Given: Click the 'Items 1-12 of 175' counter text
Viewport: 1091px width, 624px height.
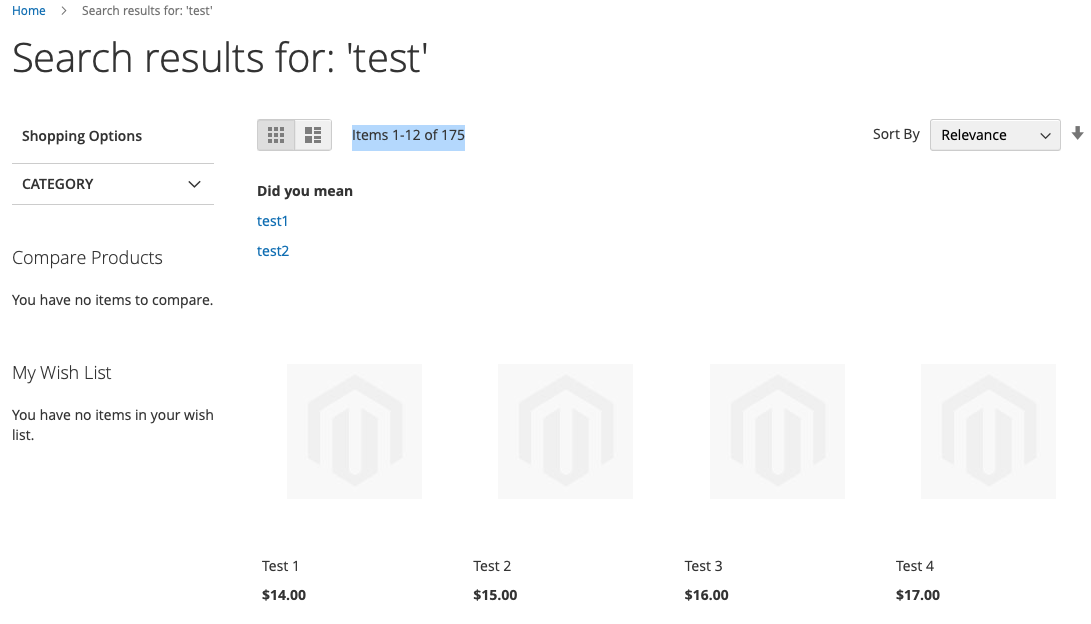Looking at the screenshot, I should click(408, 134).
